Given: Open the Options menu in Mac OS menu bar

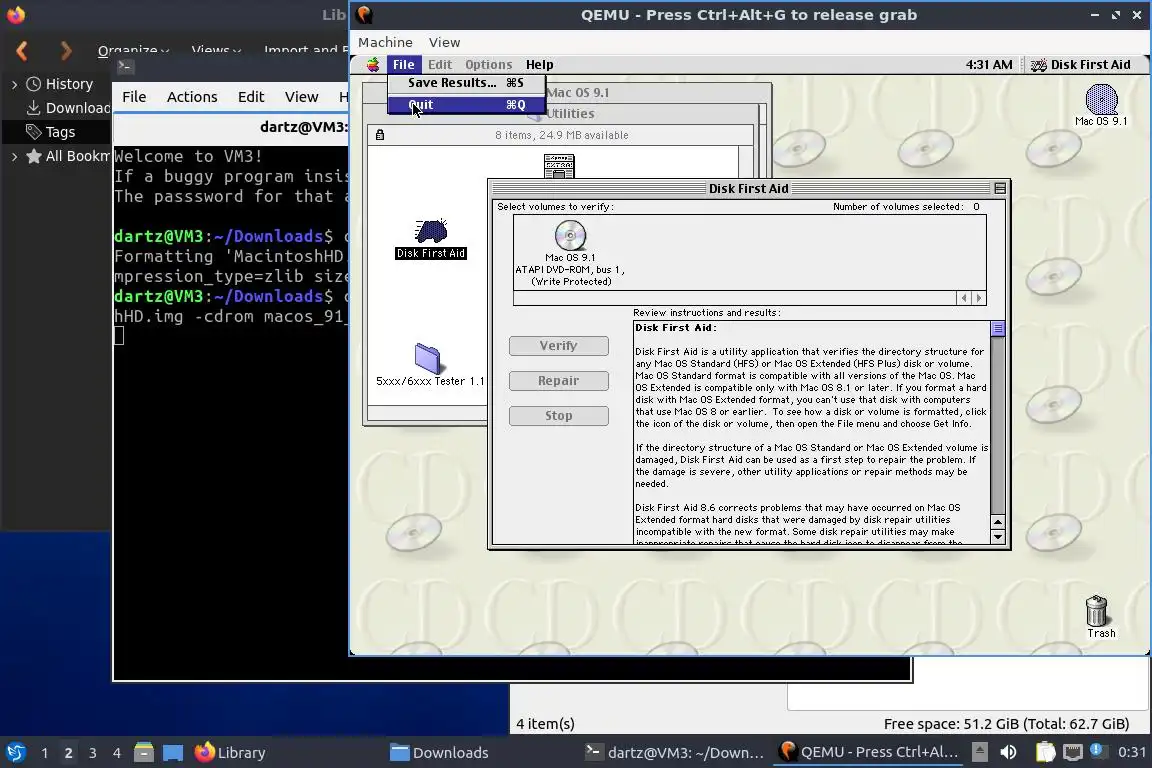Looking at the screenshot, I should click(x=488, y=65).
